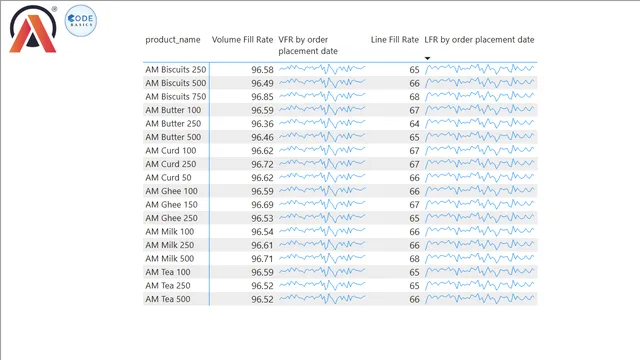Select the AM Ghee 150 row name
The height and width of the screenshot is (360, 640).
pyautogui.click(x=171, y=204)
